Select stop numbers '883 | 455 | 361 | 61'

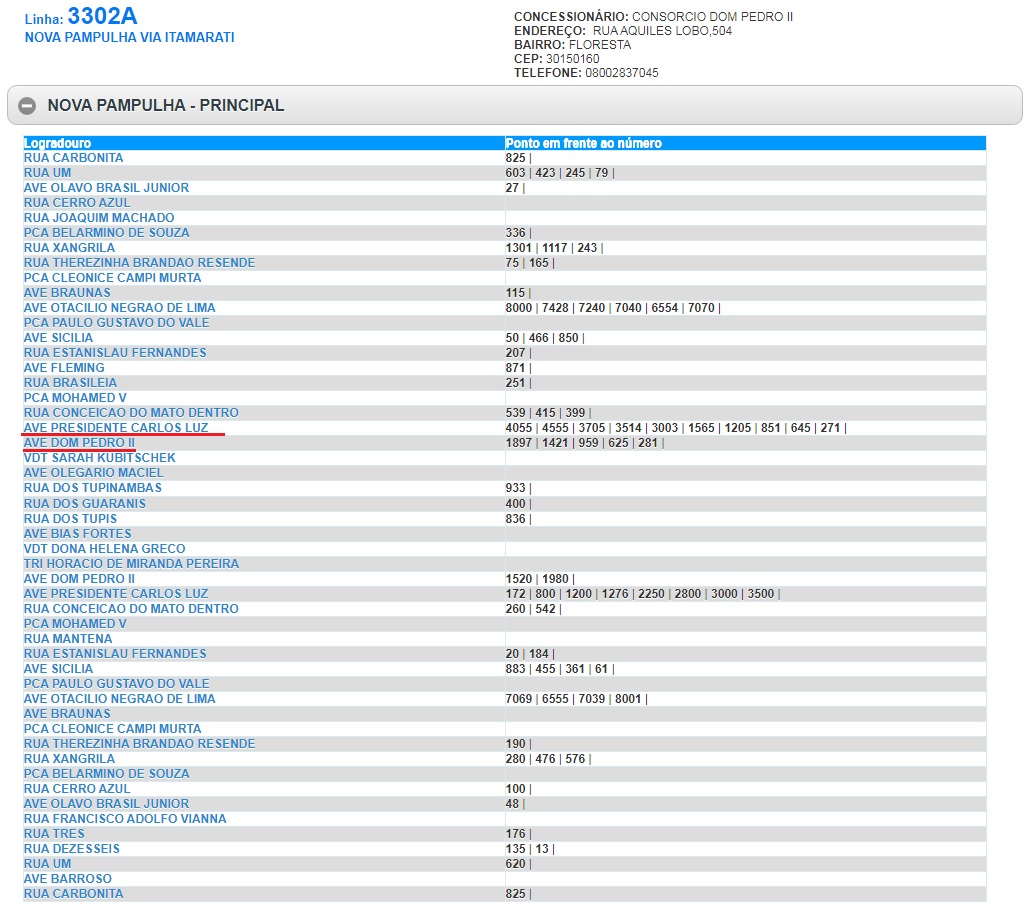click(x=560, y=669)
